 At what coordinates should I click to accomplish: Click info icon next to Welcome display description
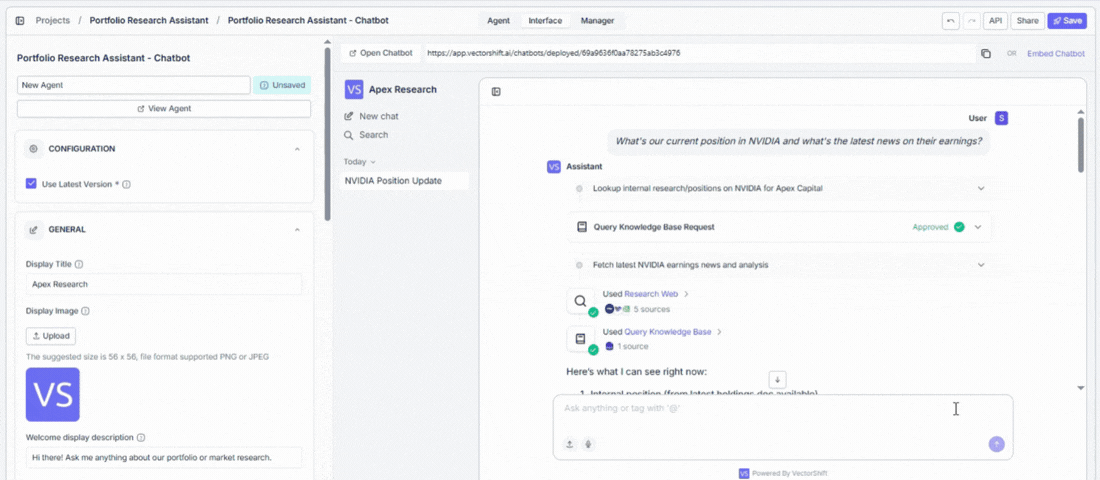click(140, 437)
